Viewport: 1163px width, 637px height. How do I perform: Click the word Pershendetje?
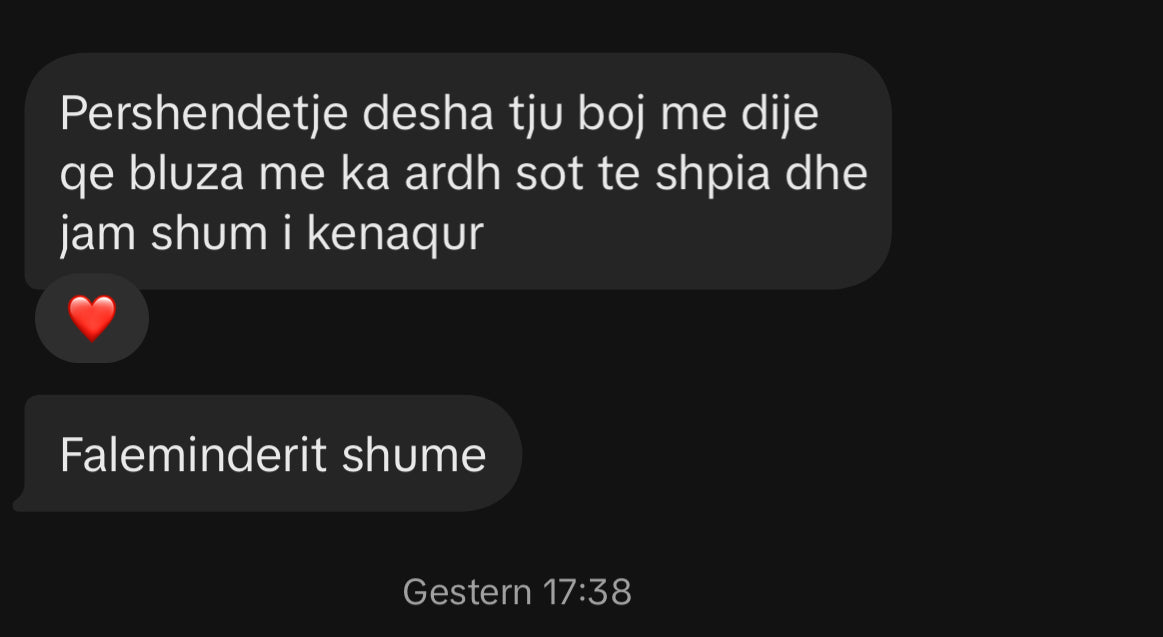click(x=204, y=116)
